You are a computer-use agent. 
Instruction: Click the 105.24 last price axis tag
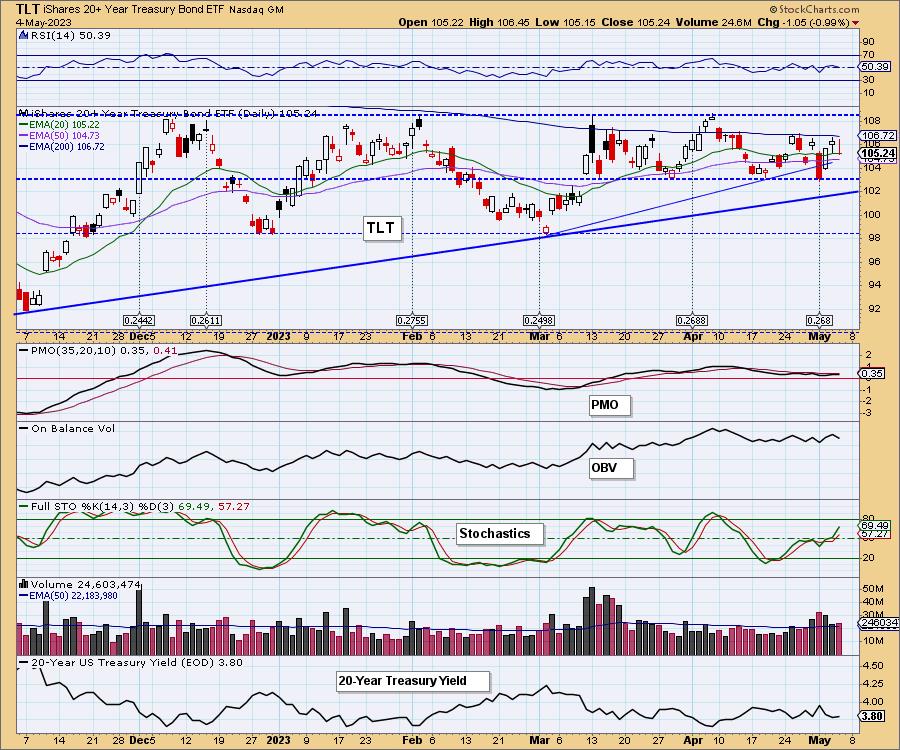(878, 153)
